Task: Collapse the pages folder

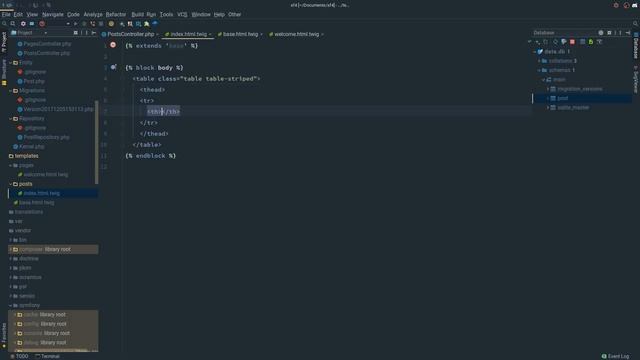Action: [11, 165]
